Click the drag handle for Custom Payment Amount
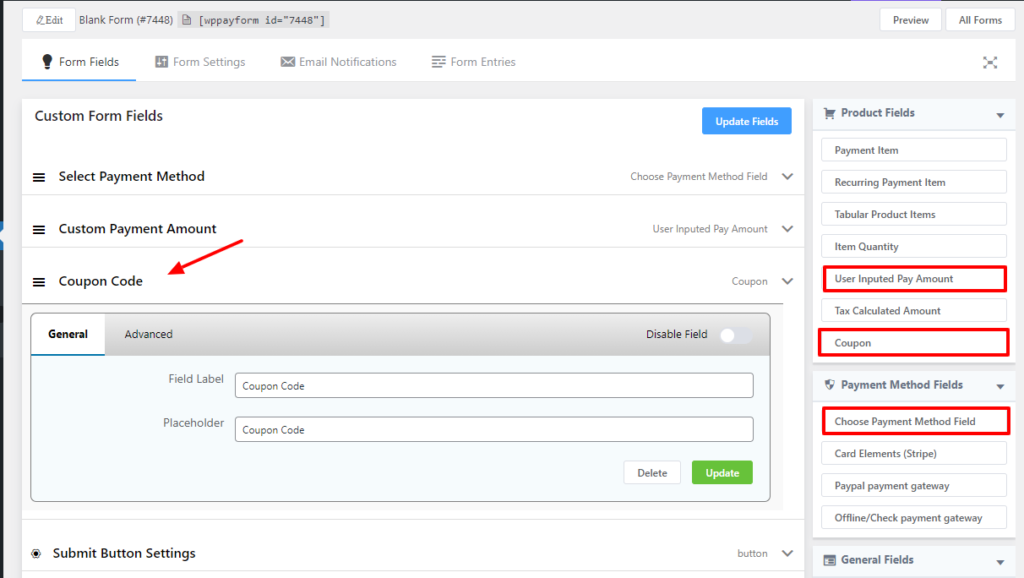Screen dimensions: 1024x578 pos(39,230)
